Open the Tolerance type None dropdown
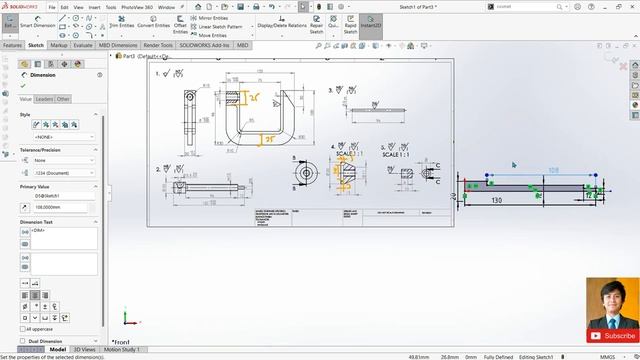 pos(64,160)
